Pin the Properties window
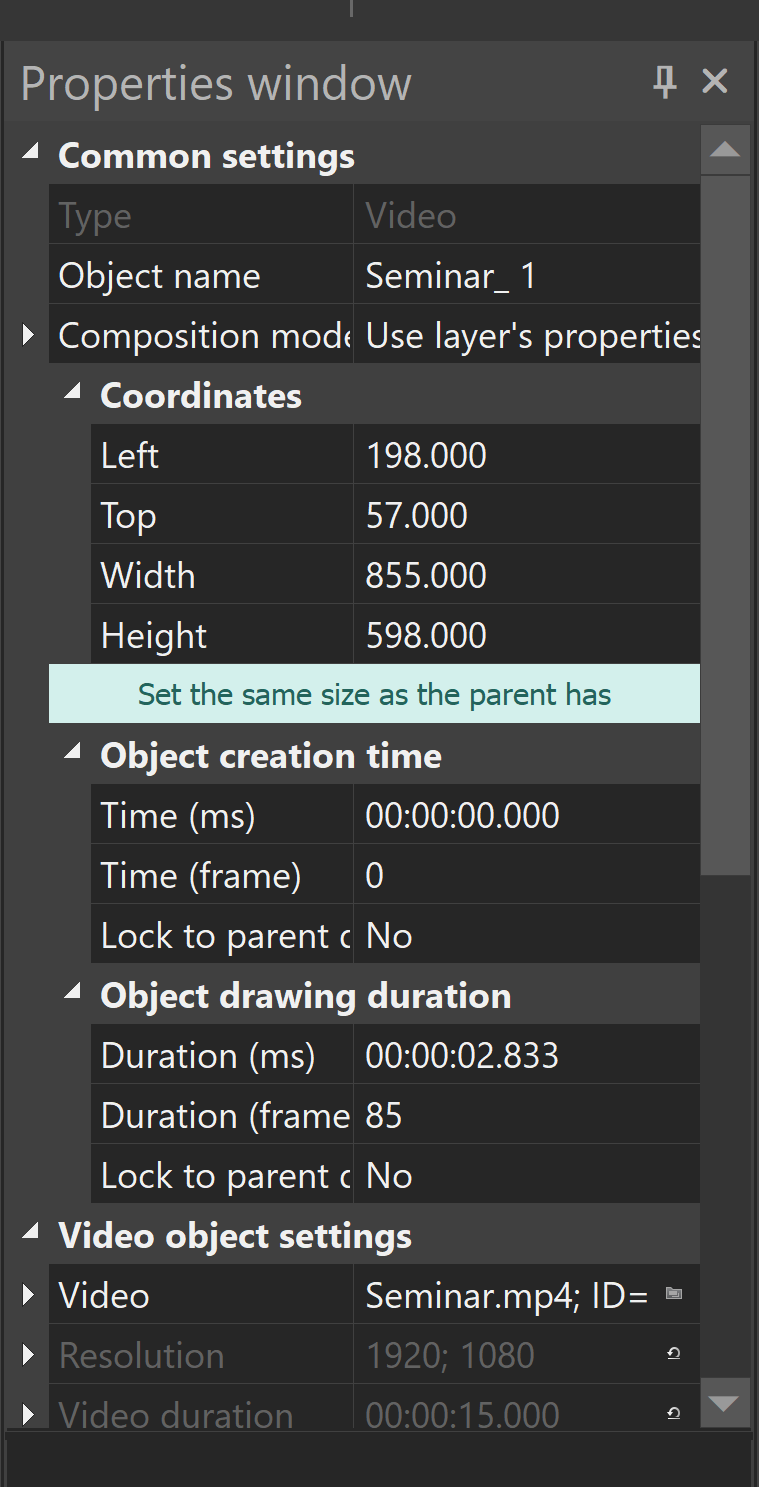 (x=665, y=82)
